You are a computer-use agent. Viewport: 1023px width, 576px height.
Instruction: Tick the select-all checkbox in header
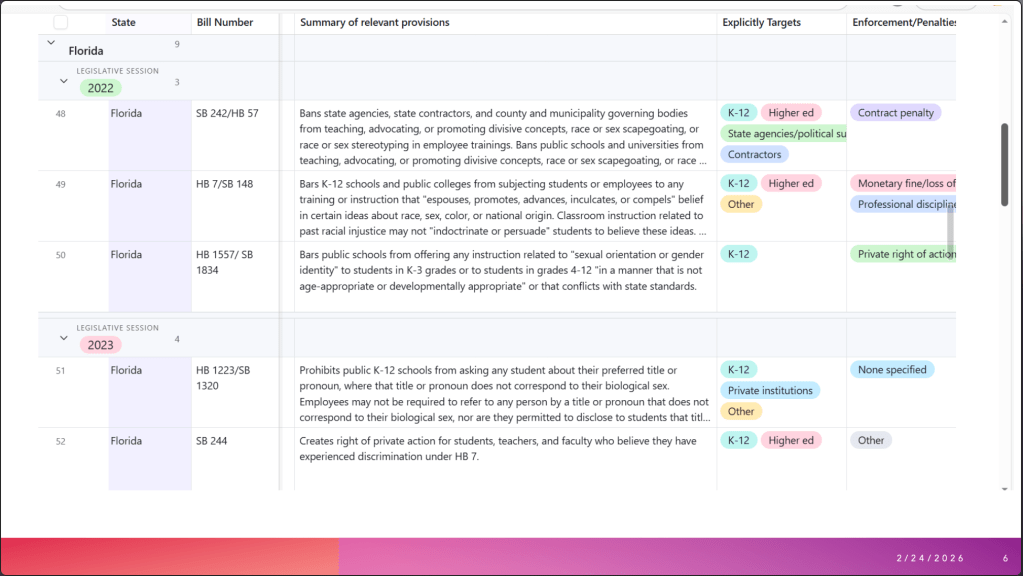[x=61, y=22]
